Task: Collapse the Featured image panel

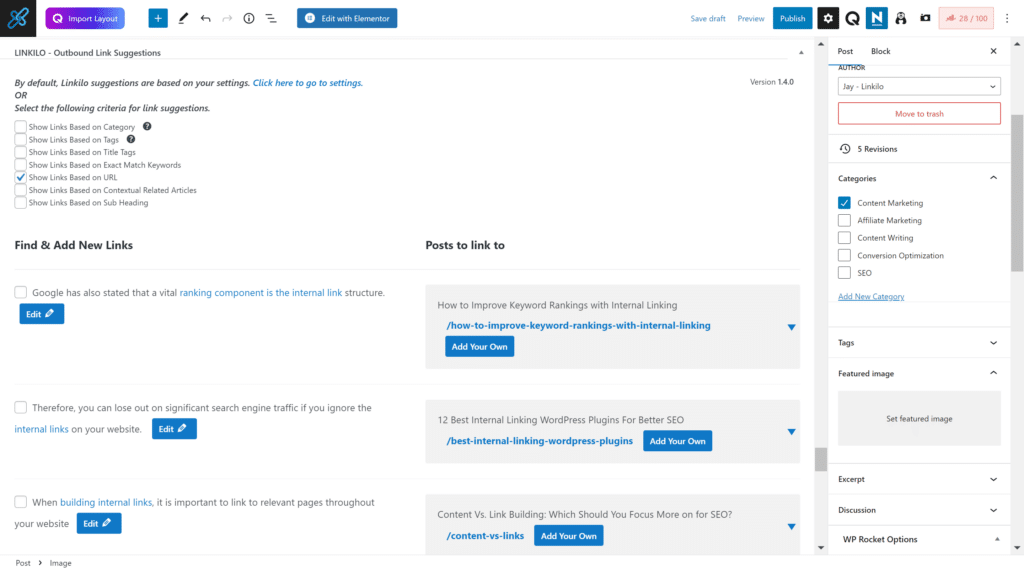Action: tap(993, 373)
